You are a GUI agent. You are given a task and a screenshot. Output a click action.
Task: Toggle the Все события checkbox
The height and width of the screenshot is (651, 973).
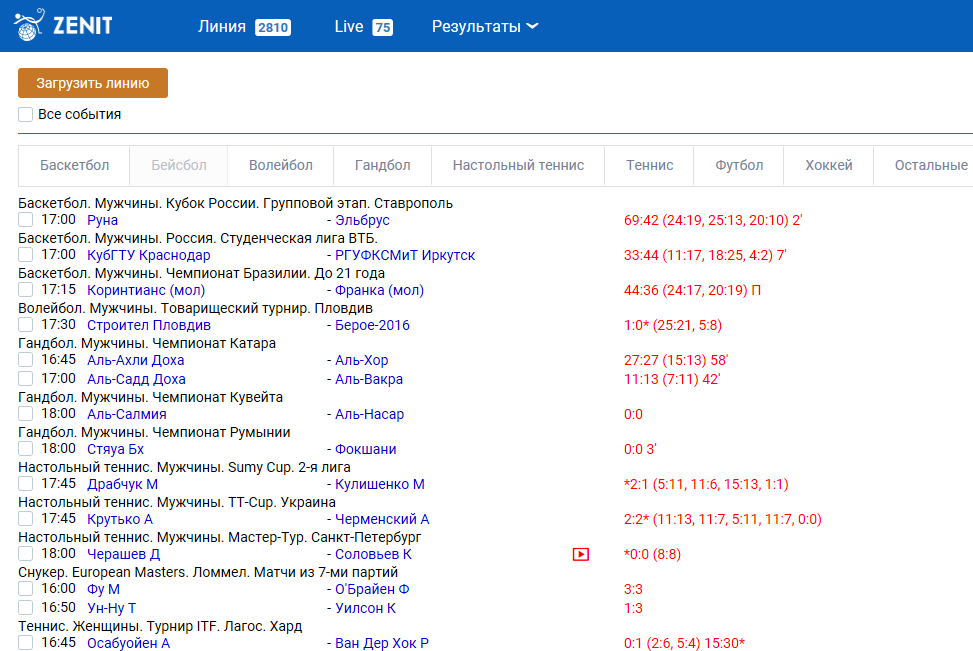pos(25,114)
